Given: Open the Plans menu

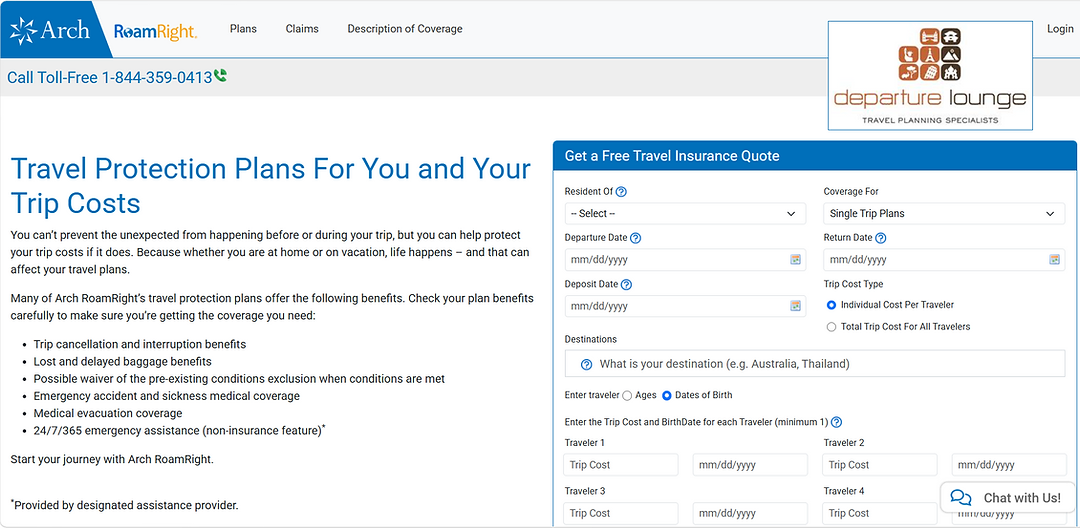Looking at the screenshot, I should (243, 29).
